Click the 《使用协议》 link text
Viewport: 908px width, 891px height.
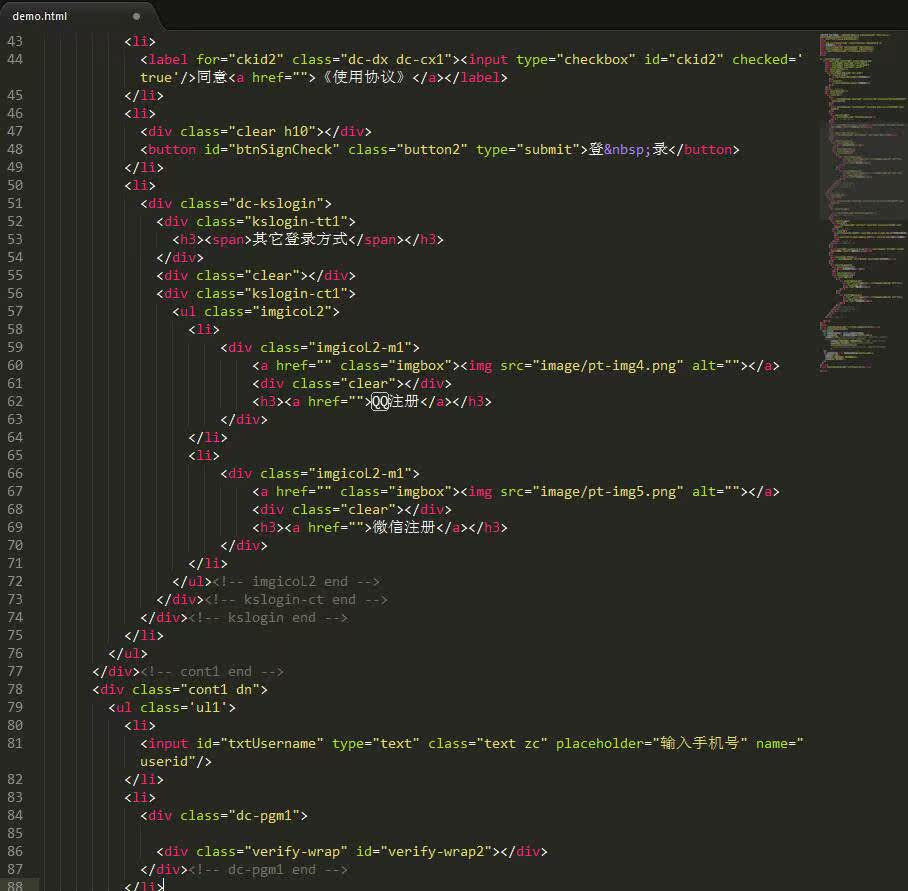(x=364, y=78)
